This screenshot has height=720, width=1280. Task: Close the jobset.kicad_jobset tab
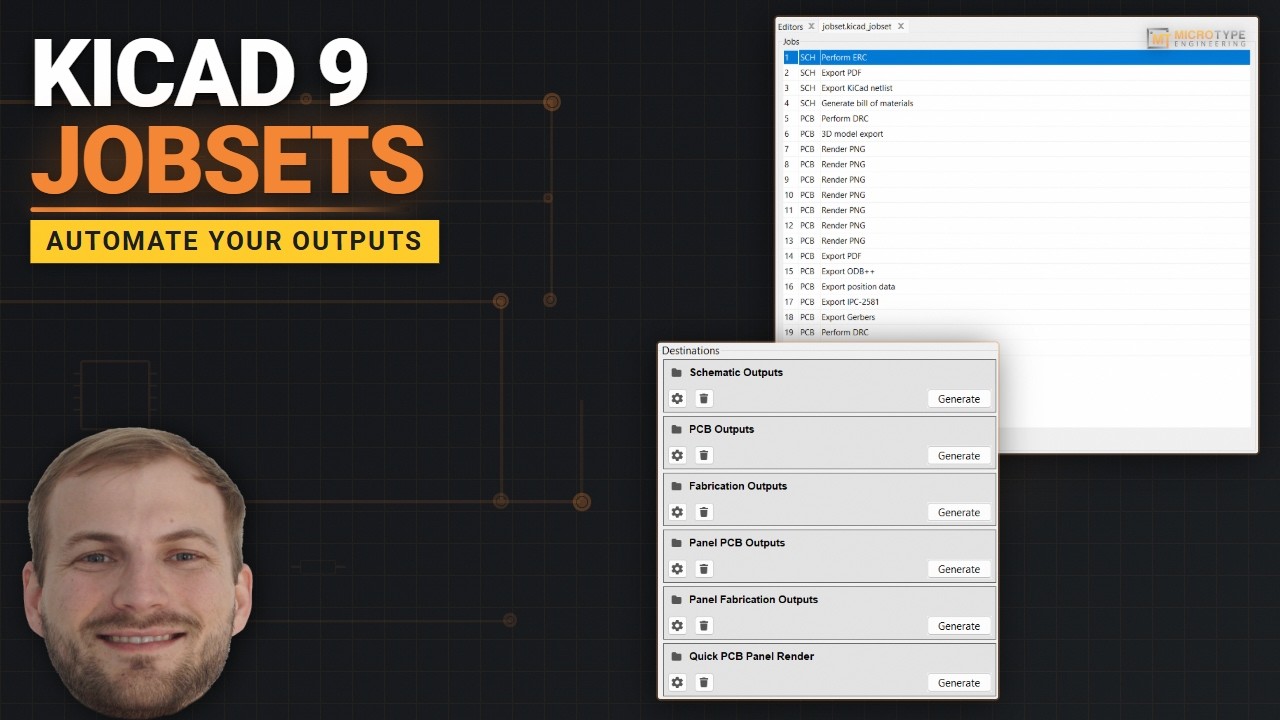click(x=901, y=27)
